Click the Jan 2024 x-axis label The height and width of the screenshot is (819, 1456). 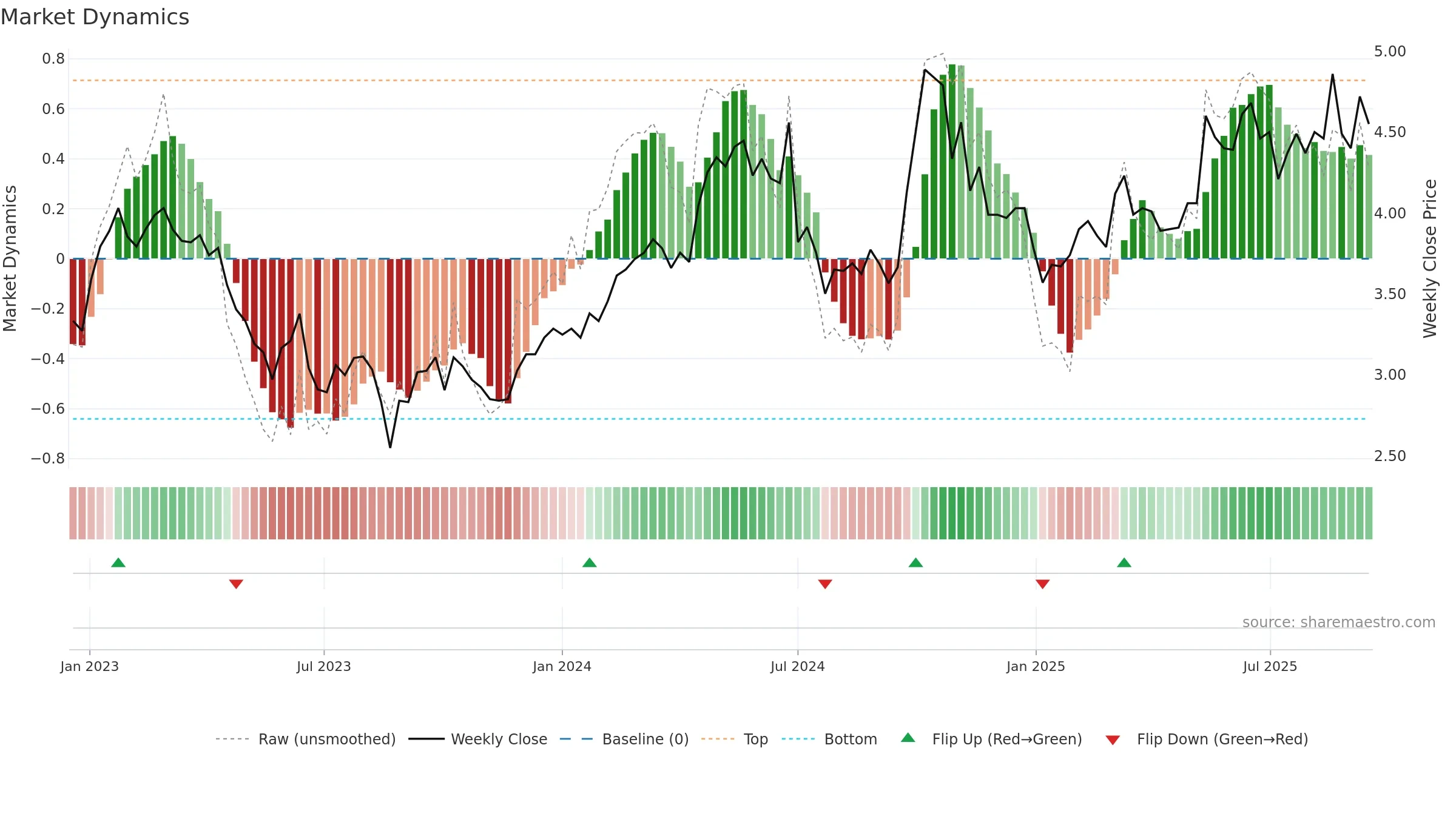pyautogui.click(x=562, y=666)
